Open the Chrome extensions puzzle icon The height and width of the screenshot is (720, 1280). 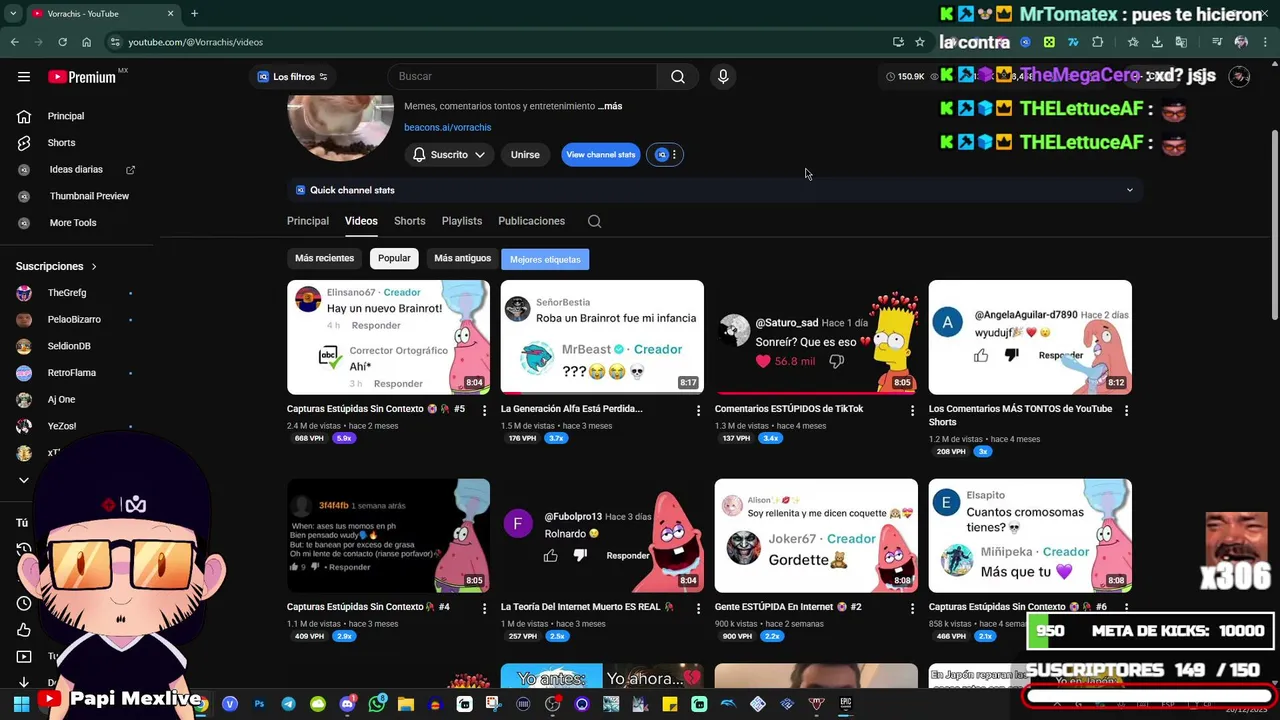pos(1097,42)
